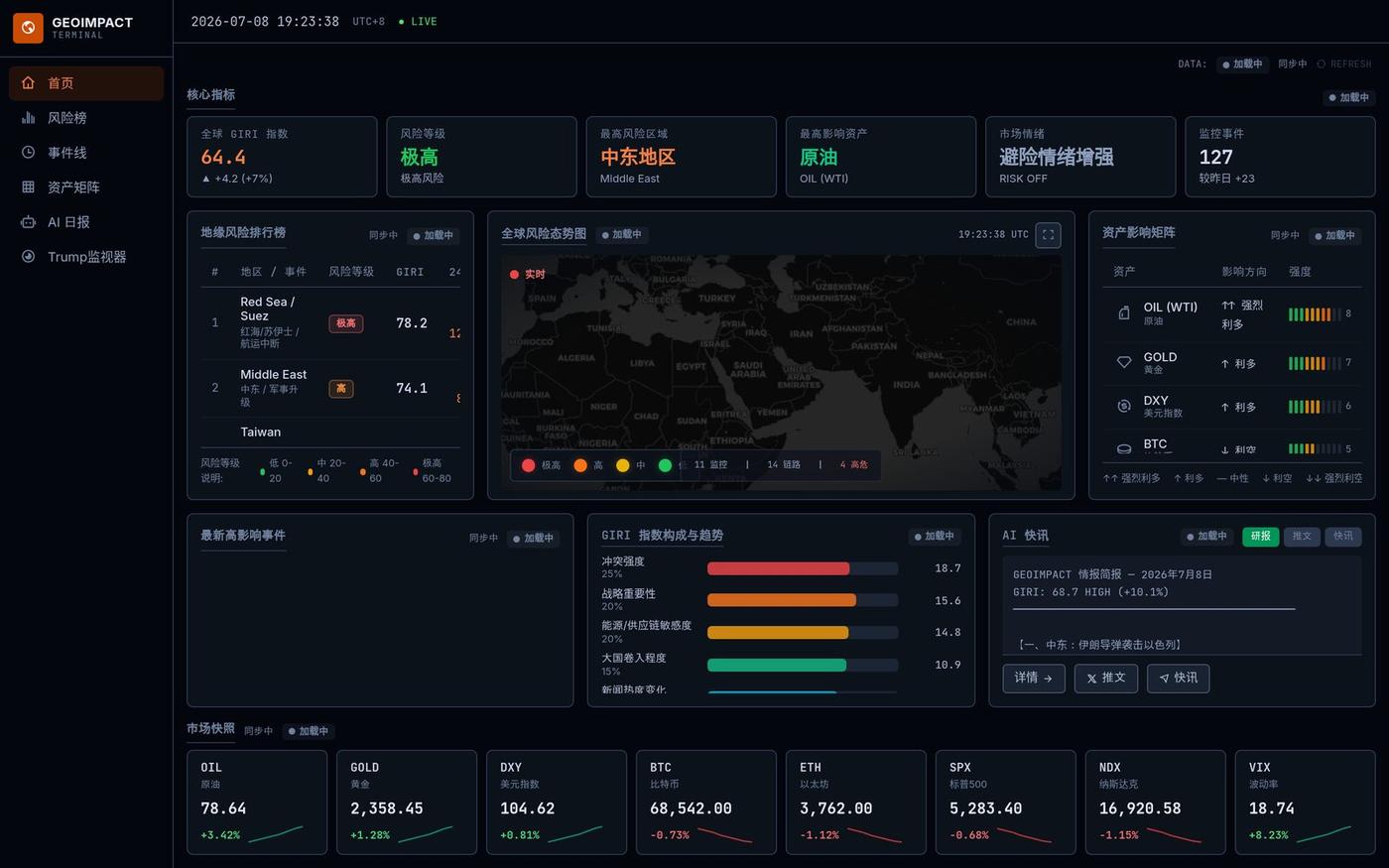
Task: Click the yellow 中 legend dot on map
Action: click(x=622, y=465)
